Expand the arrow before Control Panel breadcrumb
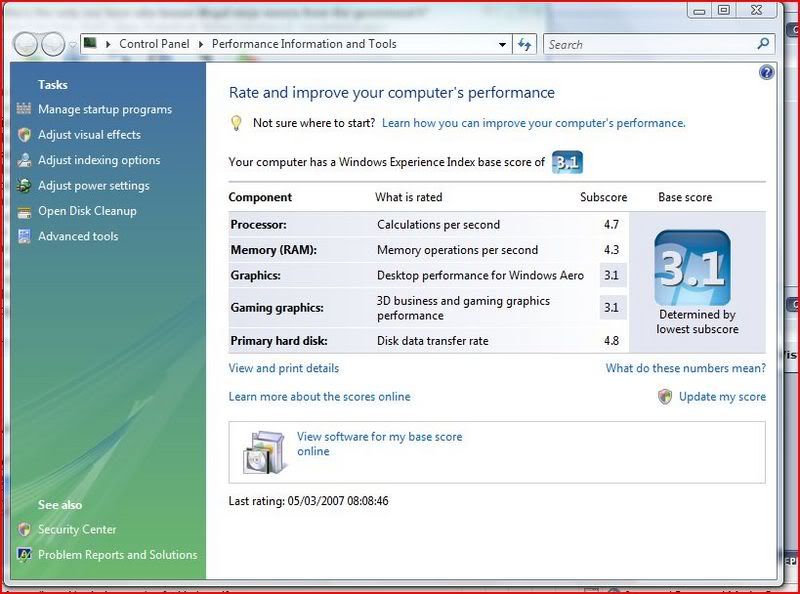The image size is (800, 594). click(x=108, y=44)
